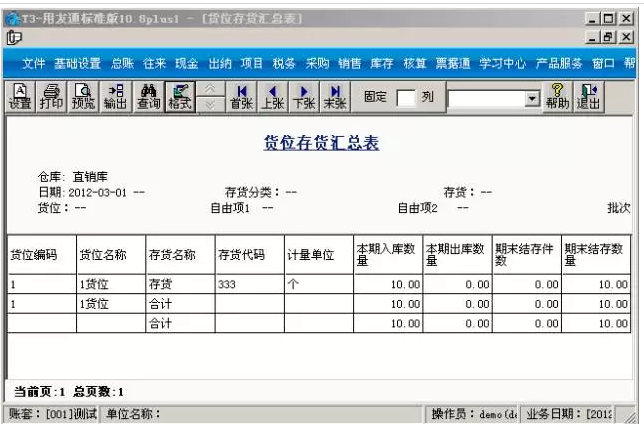Open the 现金 menu
The image size is (644, 424).
[x=187, y=63]
